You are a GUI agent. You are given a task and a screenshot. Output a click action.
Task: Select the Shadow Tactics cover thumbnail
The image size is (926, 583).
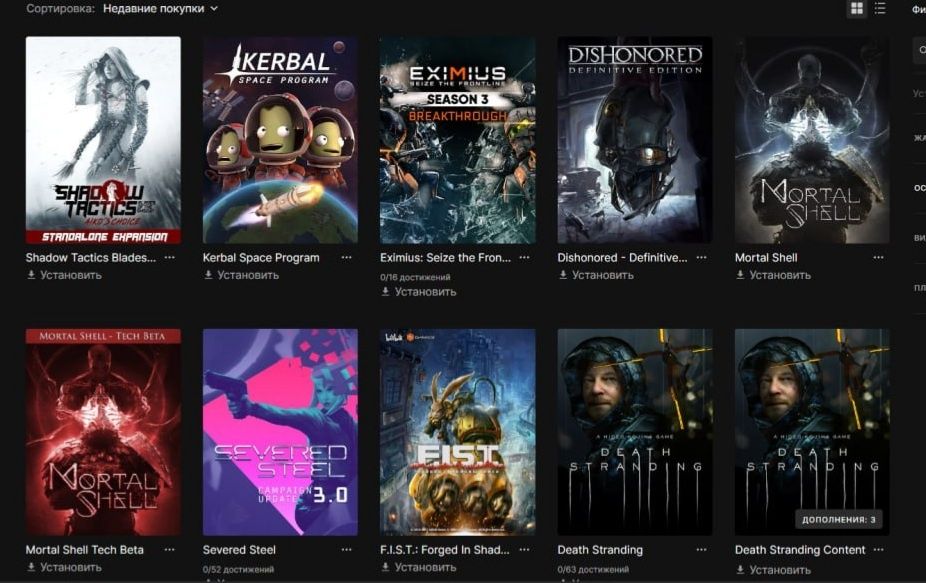tap(103, 140)
